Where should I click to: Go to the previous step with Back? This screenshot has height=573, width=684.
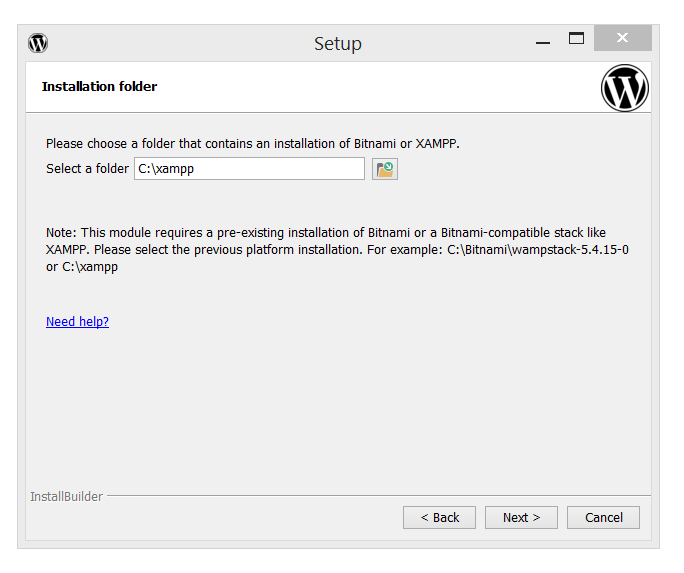pyautogui.click(x=439, y=517)
